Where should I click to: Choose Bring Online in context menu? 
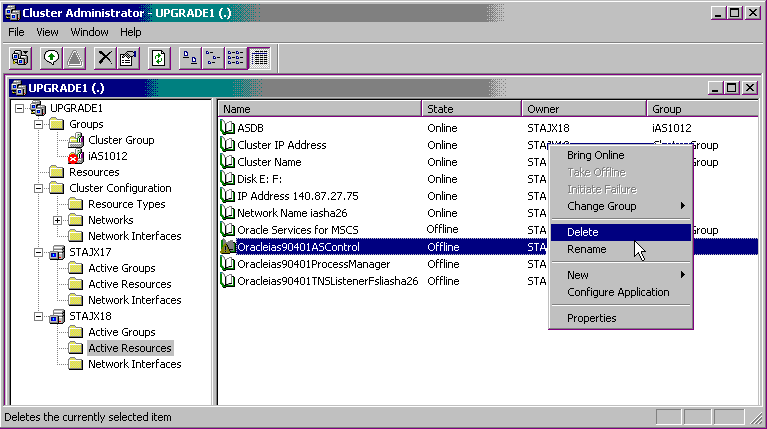pyautogui.click(x=621, y=155)
